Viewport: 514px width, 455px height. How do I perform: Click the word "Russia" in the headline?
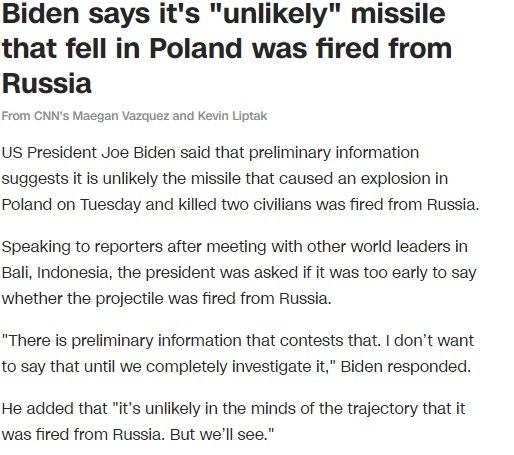[x=47, y=83]
